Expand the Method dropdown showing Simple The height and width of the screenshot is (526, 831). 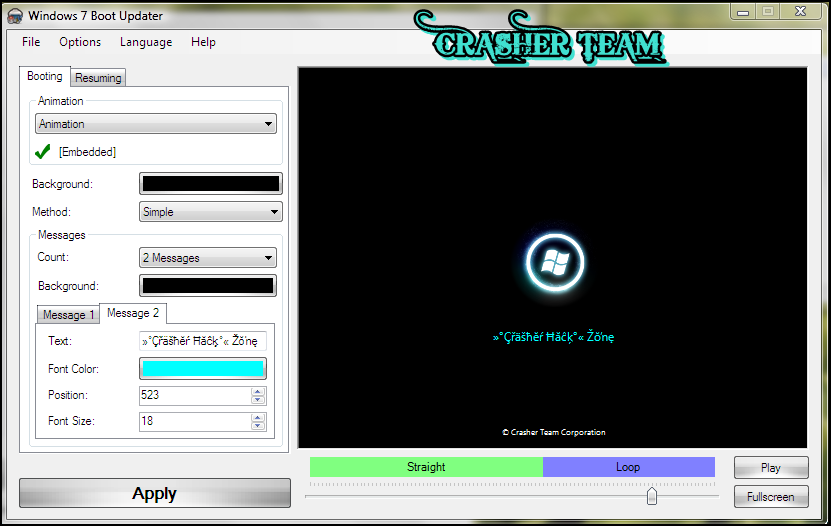point(210,212)
